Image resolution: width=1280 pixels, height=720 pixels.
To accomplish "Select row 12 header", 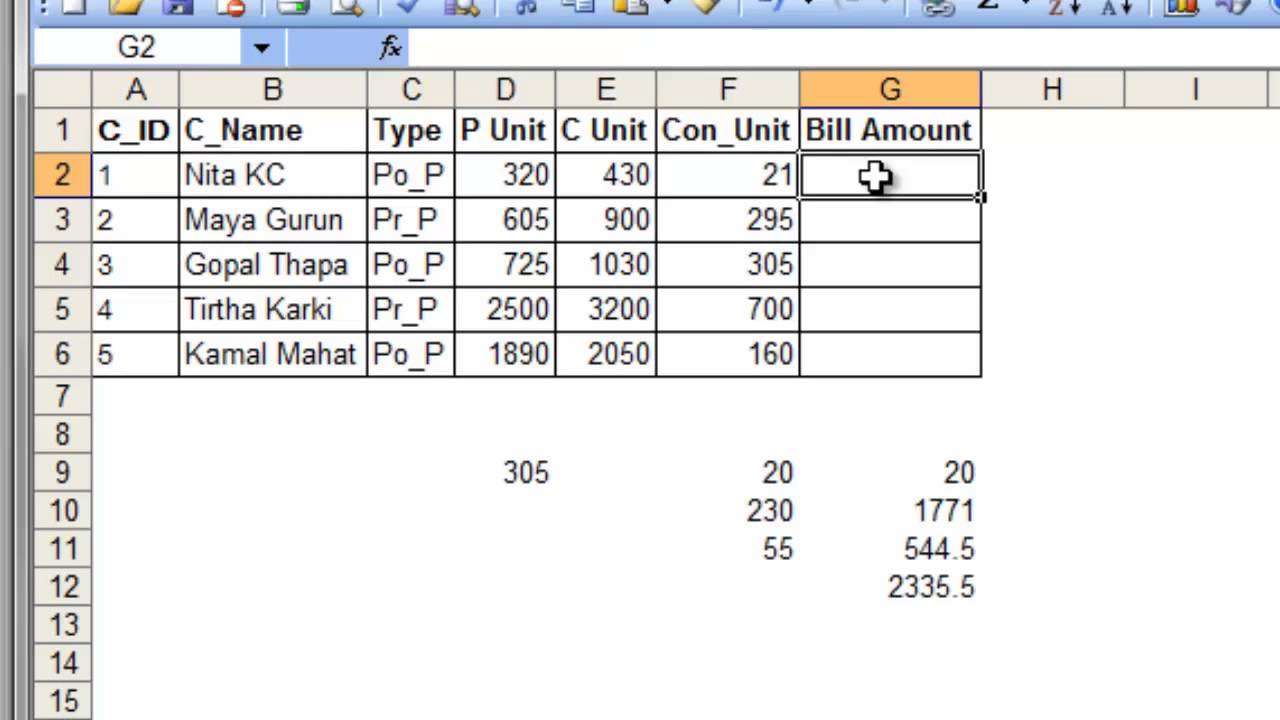I will [62, 587].
